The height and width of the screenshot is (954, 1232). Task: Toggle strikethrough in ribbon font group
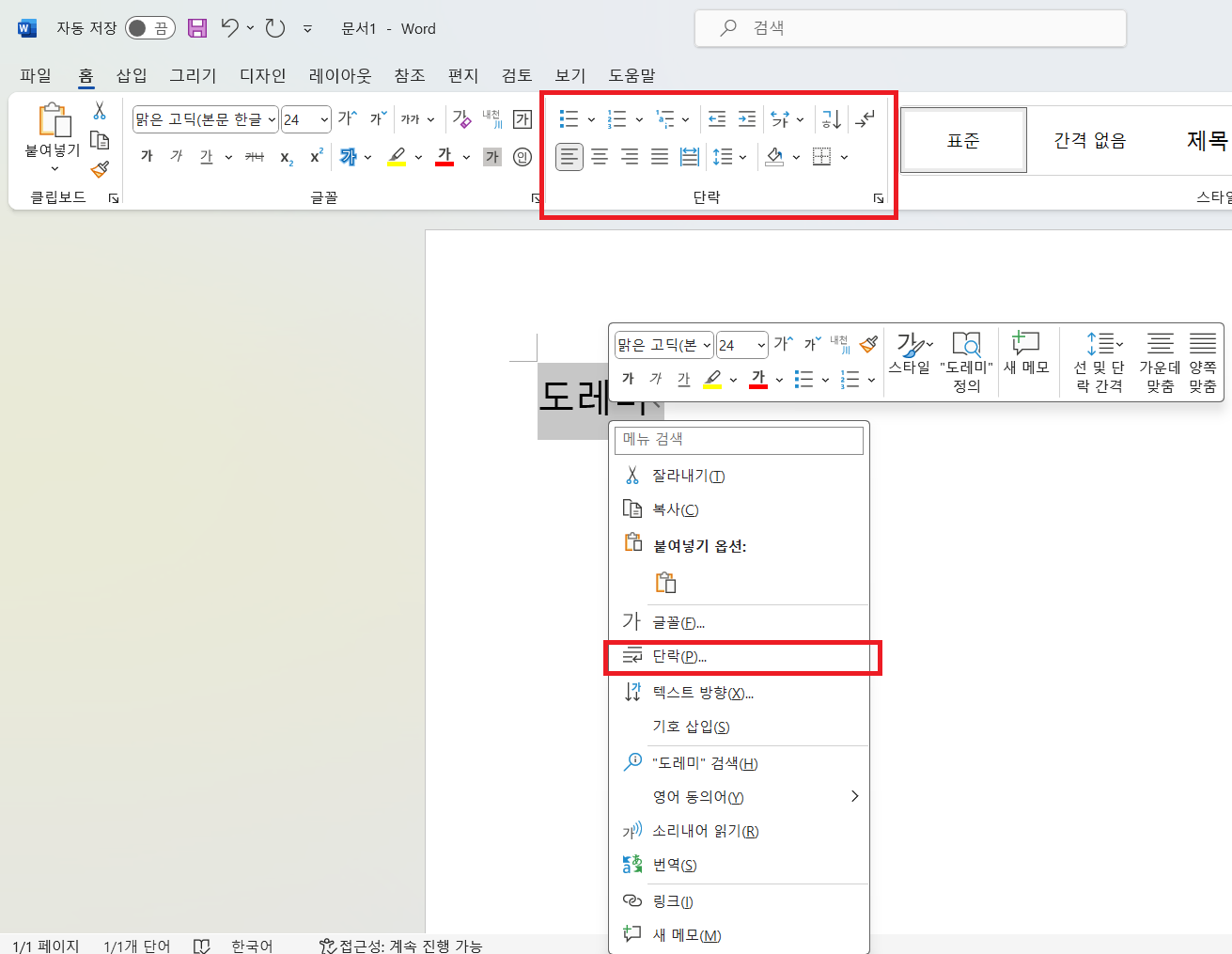255,157
